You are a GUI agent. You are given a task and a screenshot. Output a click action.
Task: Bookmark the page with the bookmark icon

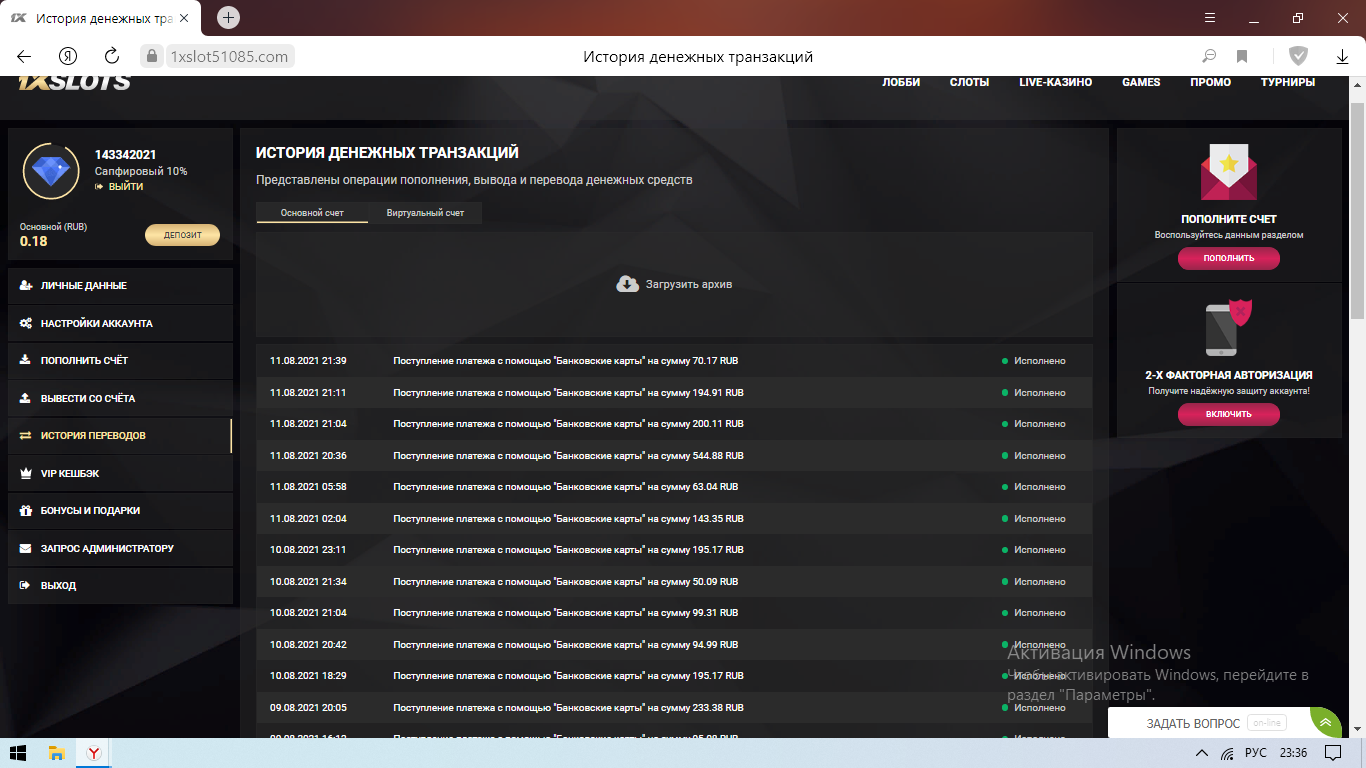click(1242, 56)
